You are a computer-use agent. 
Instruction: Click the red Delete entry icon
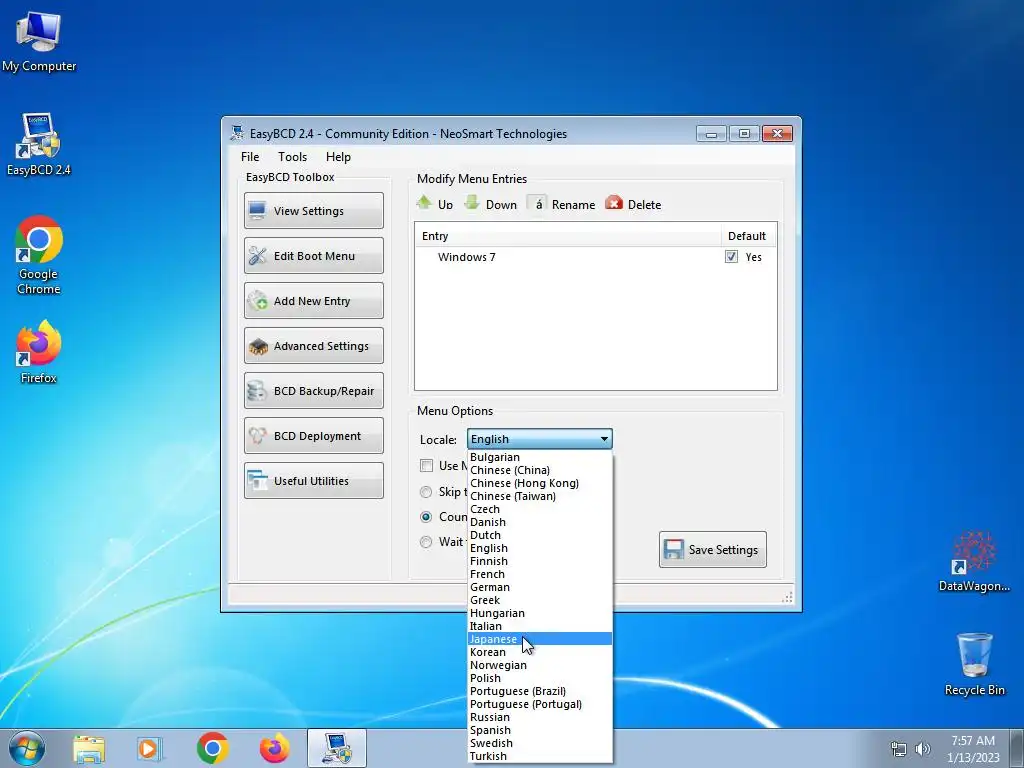coord(614,203)
